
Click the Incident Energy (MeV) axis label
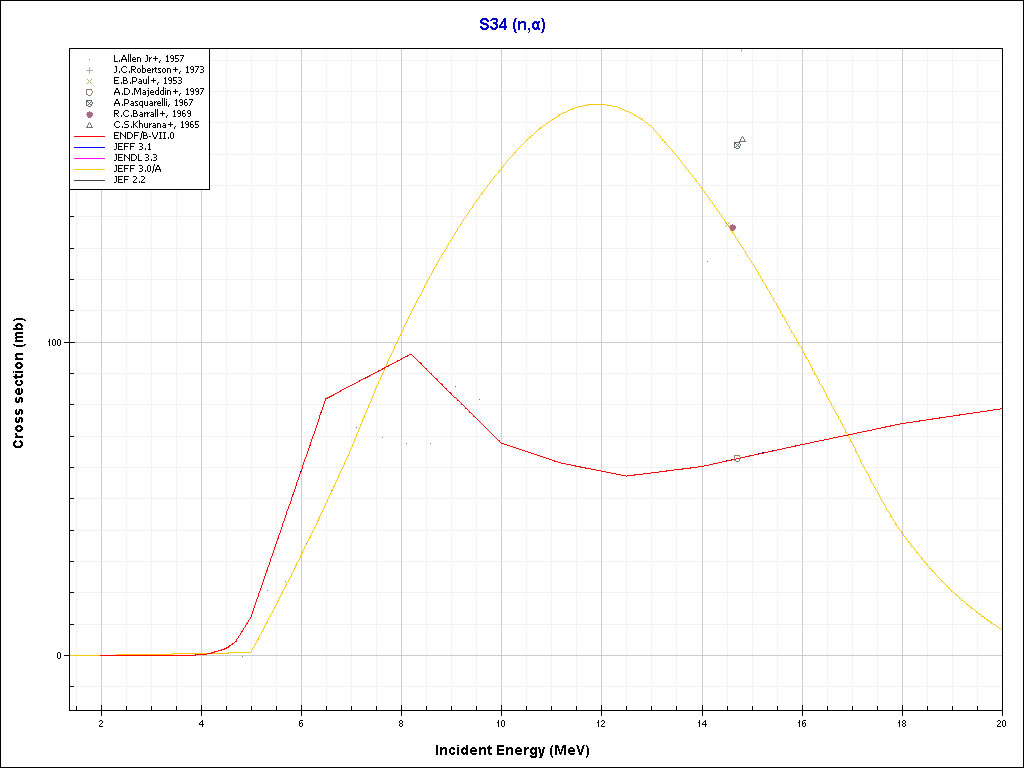click(x=519, y=750)
